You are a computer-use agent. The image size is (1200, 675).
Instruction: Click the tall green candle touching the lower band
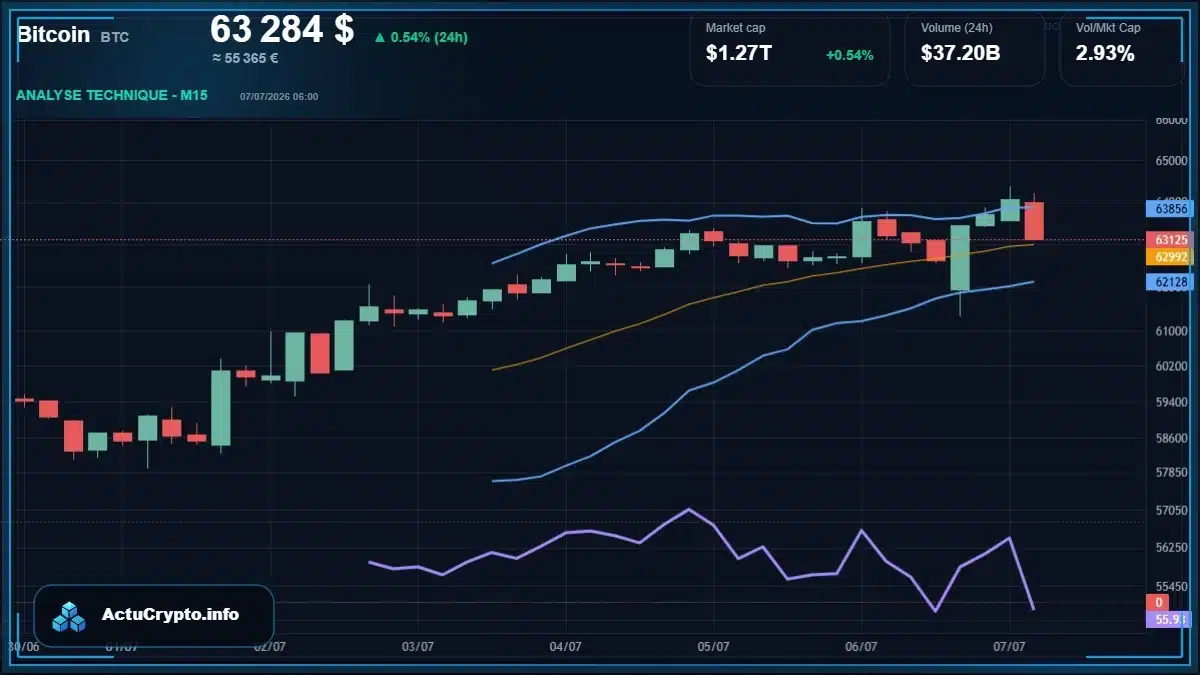pos(960,258)
